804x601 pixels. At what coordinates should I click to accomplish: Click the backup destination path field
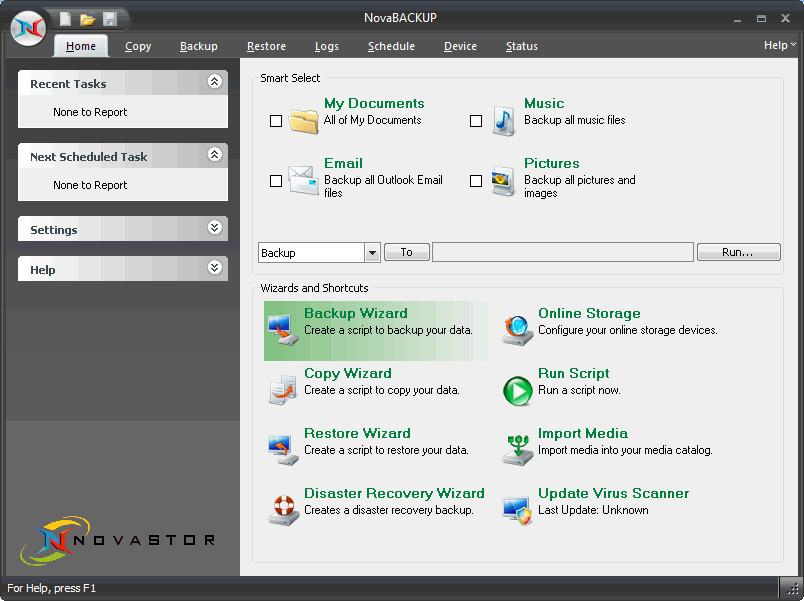pyautogui.click(x=562, y=252)
